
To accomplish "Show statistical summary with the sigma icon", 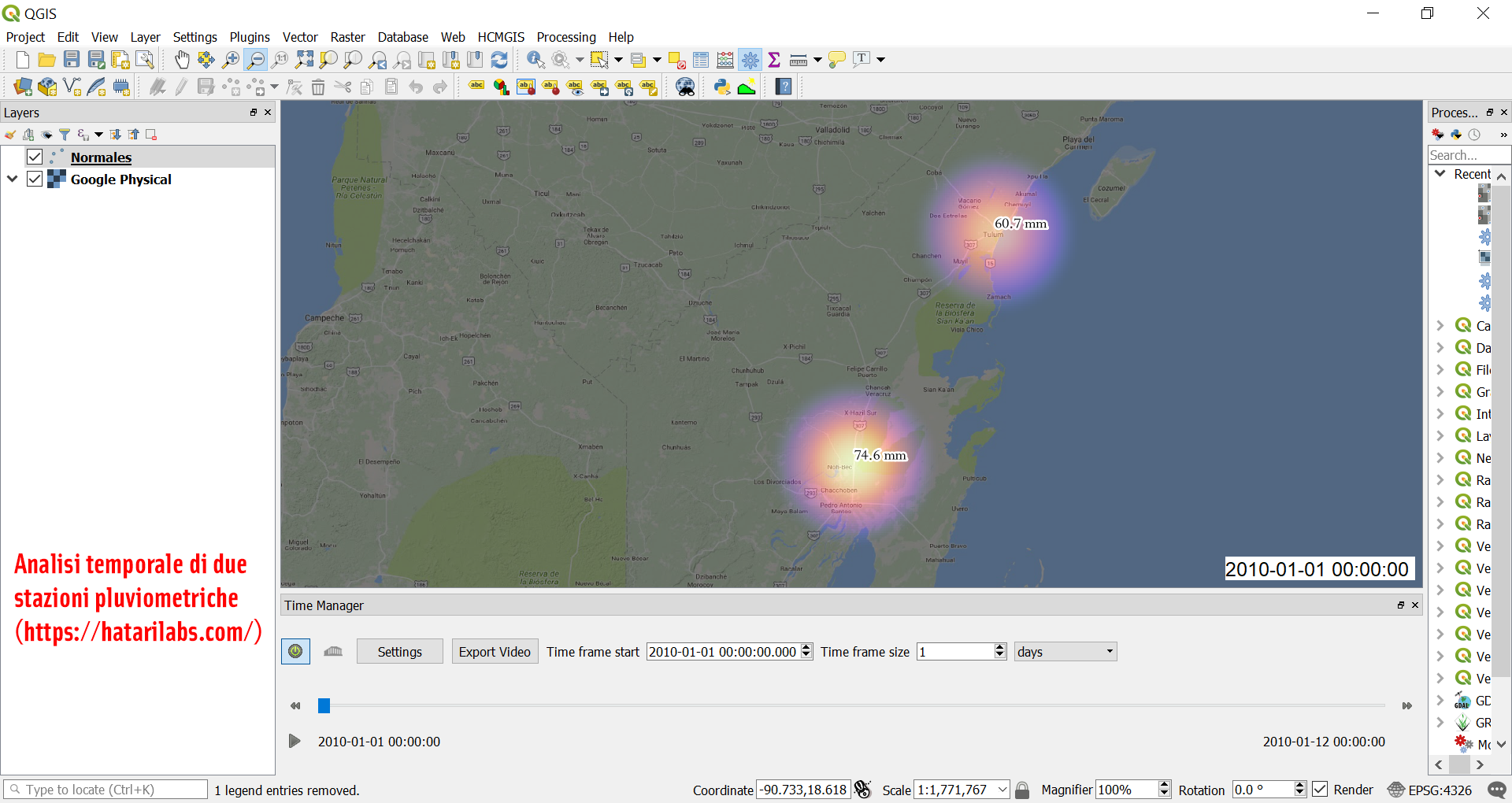I will click(774, 60).
